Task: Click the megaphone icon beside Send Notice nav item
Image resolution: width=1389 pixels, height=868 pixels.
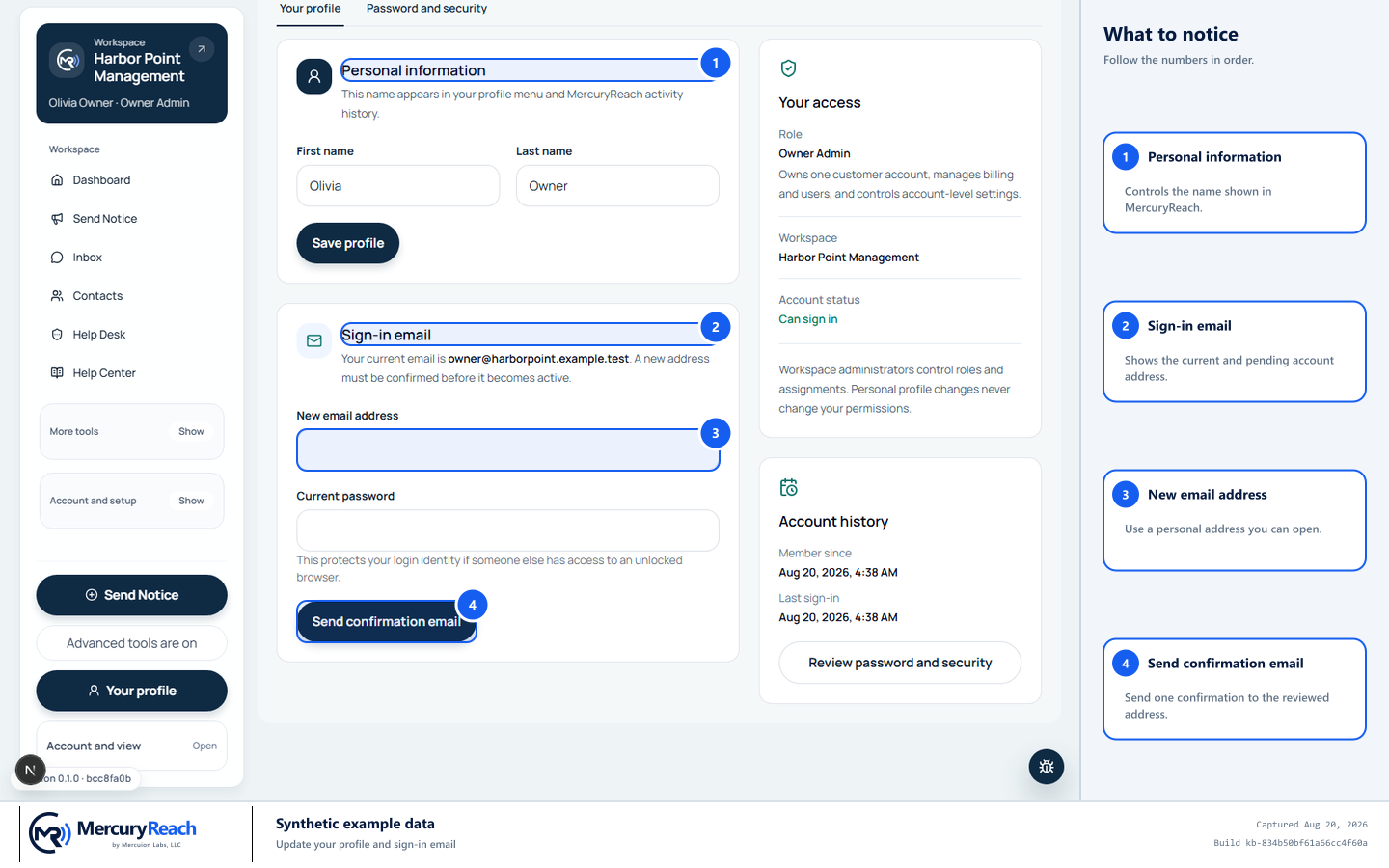Action: [57, 219]
